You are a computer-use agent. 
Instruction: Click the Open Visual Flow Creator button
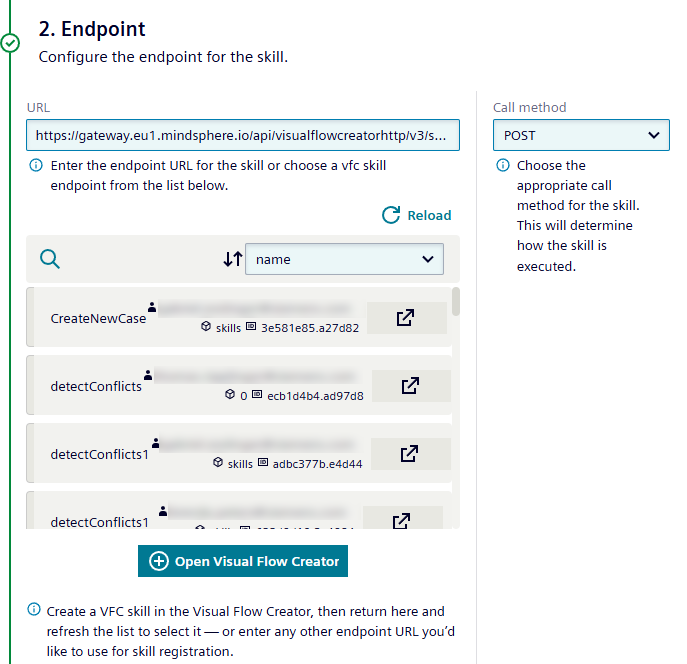click(243, 561)
